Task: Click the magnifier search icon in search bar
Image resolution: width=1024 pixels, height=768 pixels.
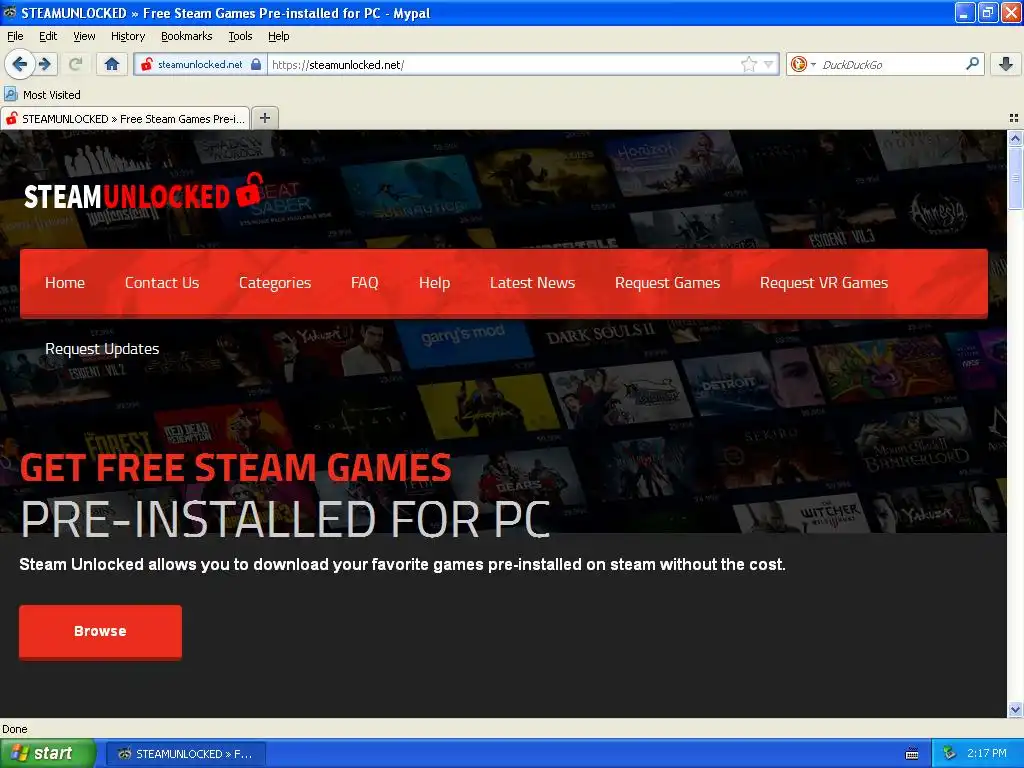Action: 972,64
